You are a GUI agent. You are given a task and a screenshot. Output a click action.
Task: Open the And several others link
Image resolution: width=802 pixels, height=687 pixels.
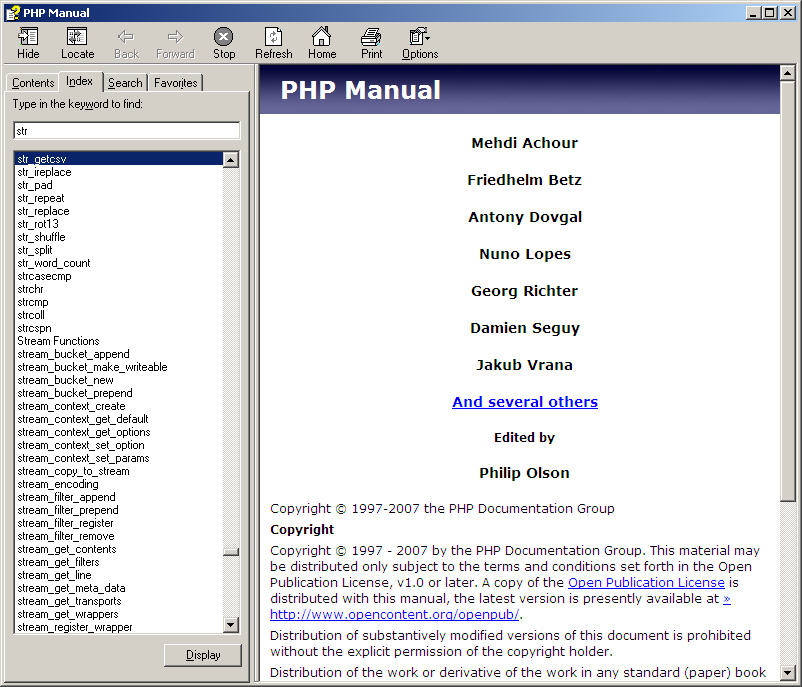tap(525, 402)
